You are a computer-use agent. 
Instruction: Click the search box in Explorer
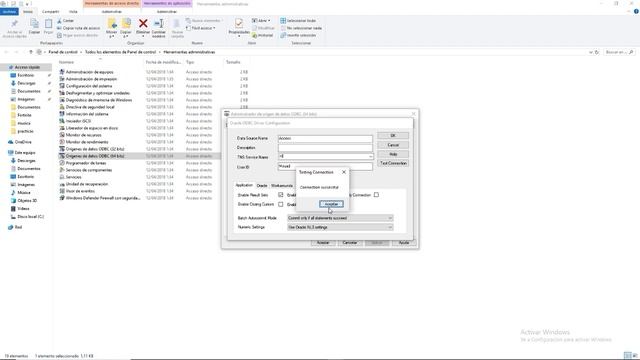click(619, 52)
